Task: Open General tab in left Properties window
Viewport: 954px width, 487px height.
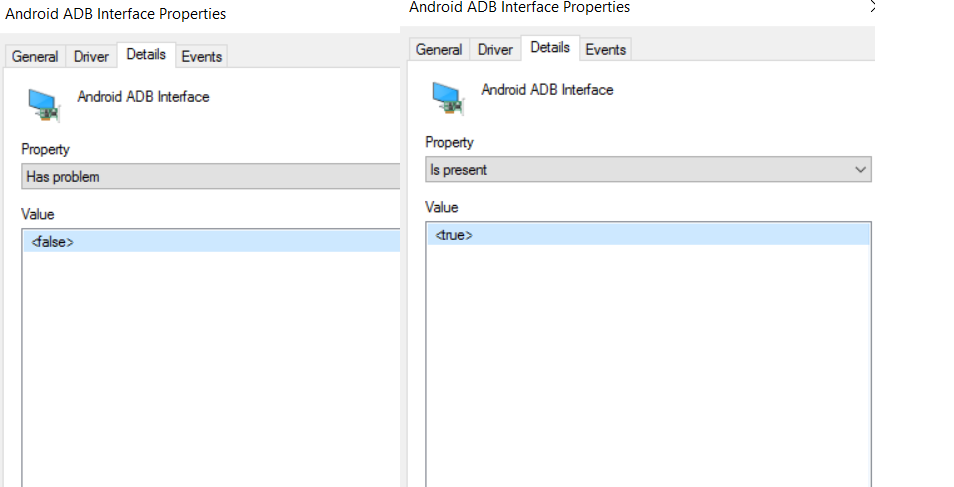Action: (35, 57)
